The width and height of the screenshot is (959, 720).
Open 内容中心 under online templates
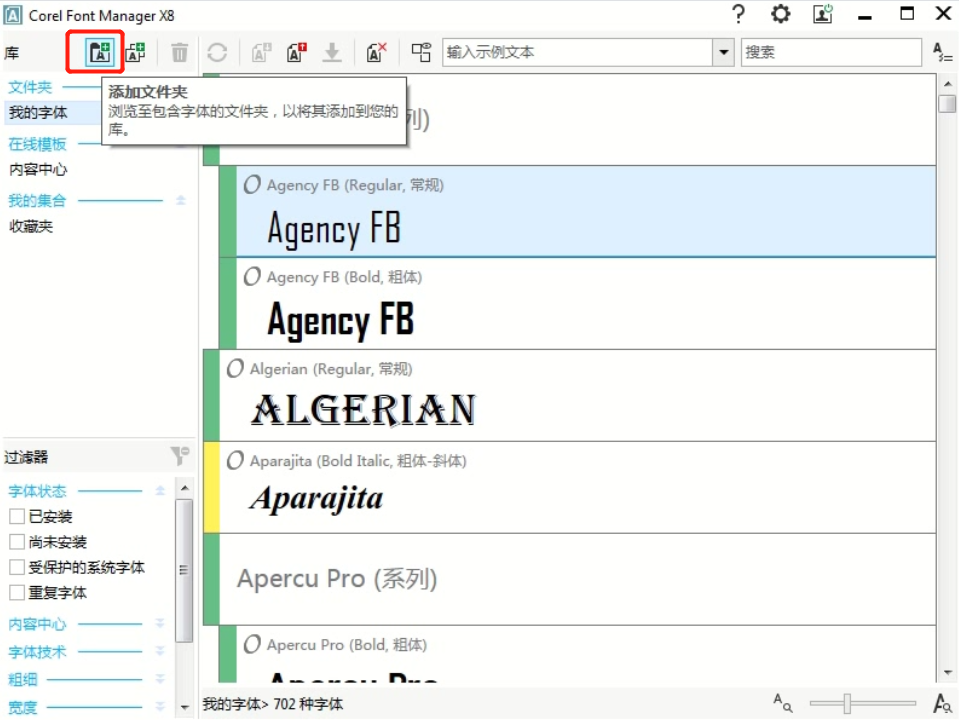(39, 170)
